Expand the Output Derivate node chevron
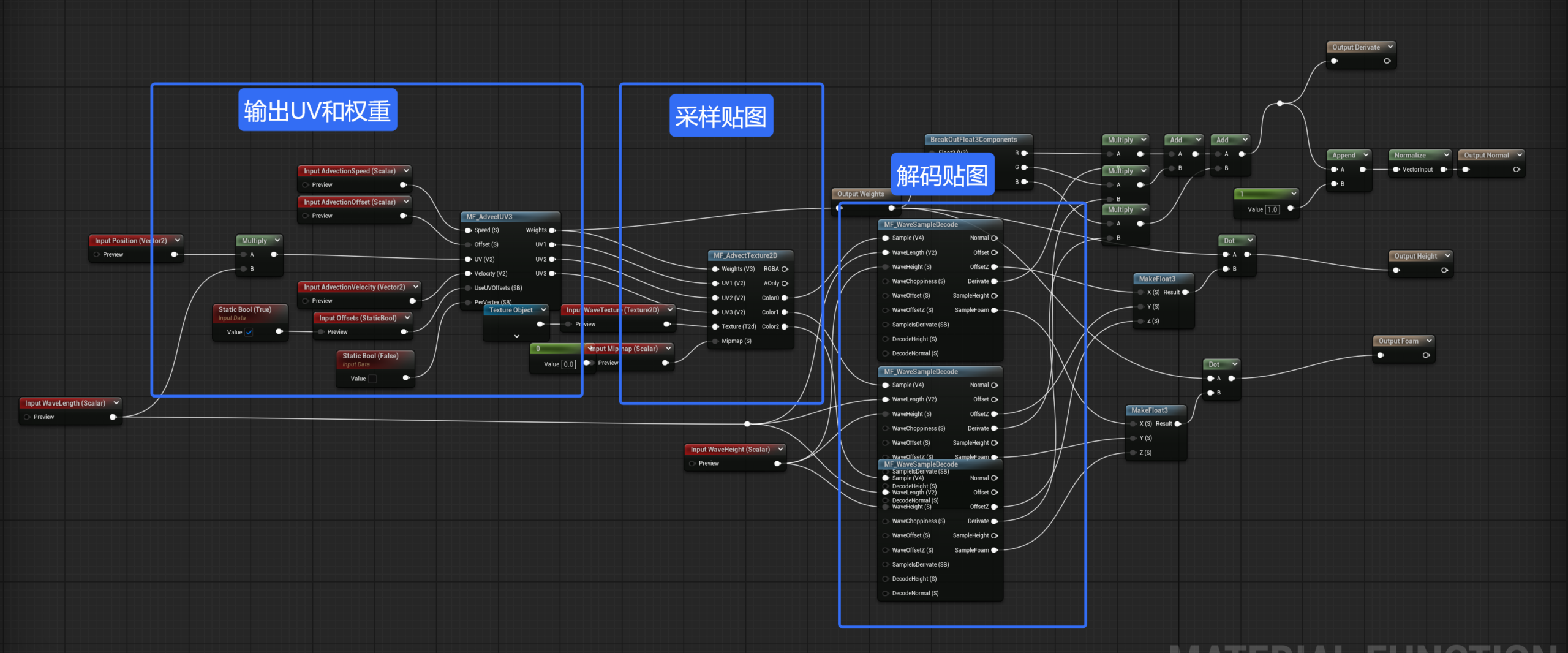The image size is (1568, 653). click(1390, 47)
